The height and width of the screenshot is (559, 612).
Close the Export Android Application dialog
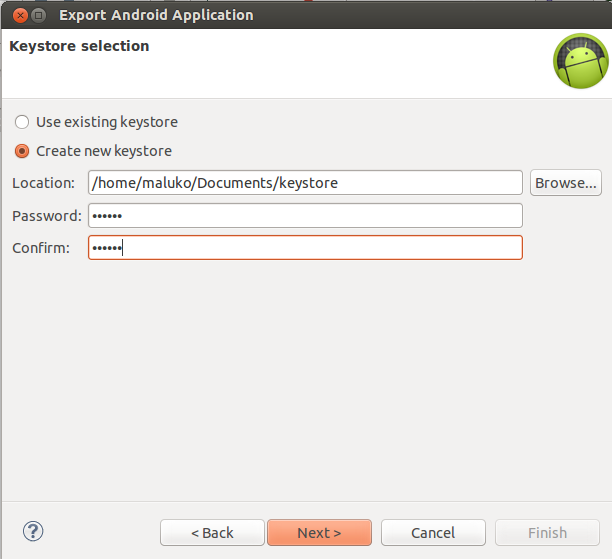click(x=20, y=16)
